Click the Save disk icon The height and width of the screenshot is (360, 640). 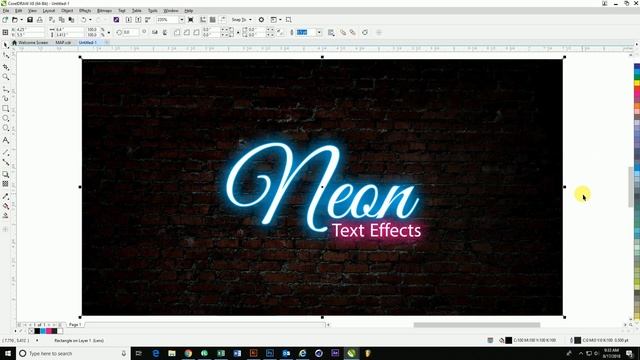click(30, 20)
